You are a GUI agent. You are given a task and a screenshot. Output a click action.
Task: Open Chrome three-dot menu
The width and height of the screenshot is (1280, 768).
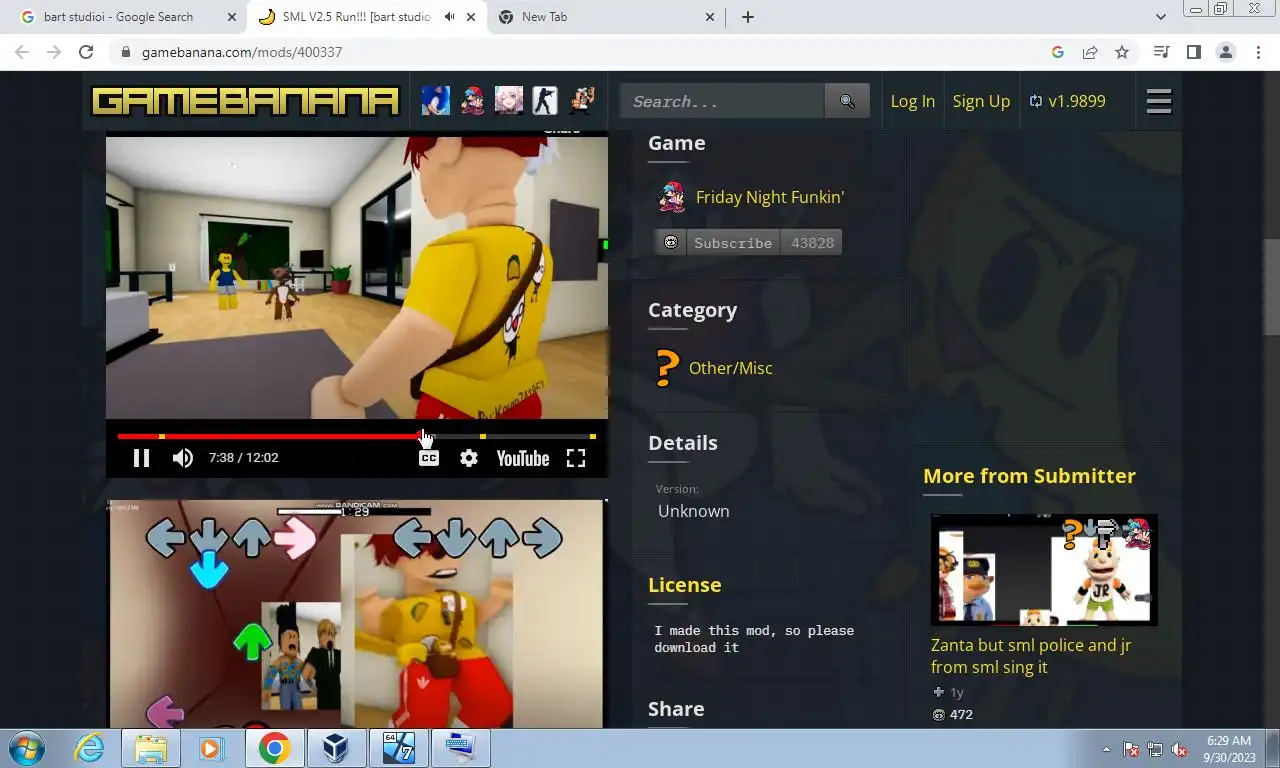(x=1257, y=52)
